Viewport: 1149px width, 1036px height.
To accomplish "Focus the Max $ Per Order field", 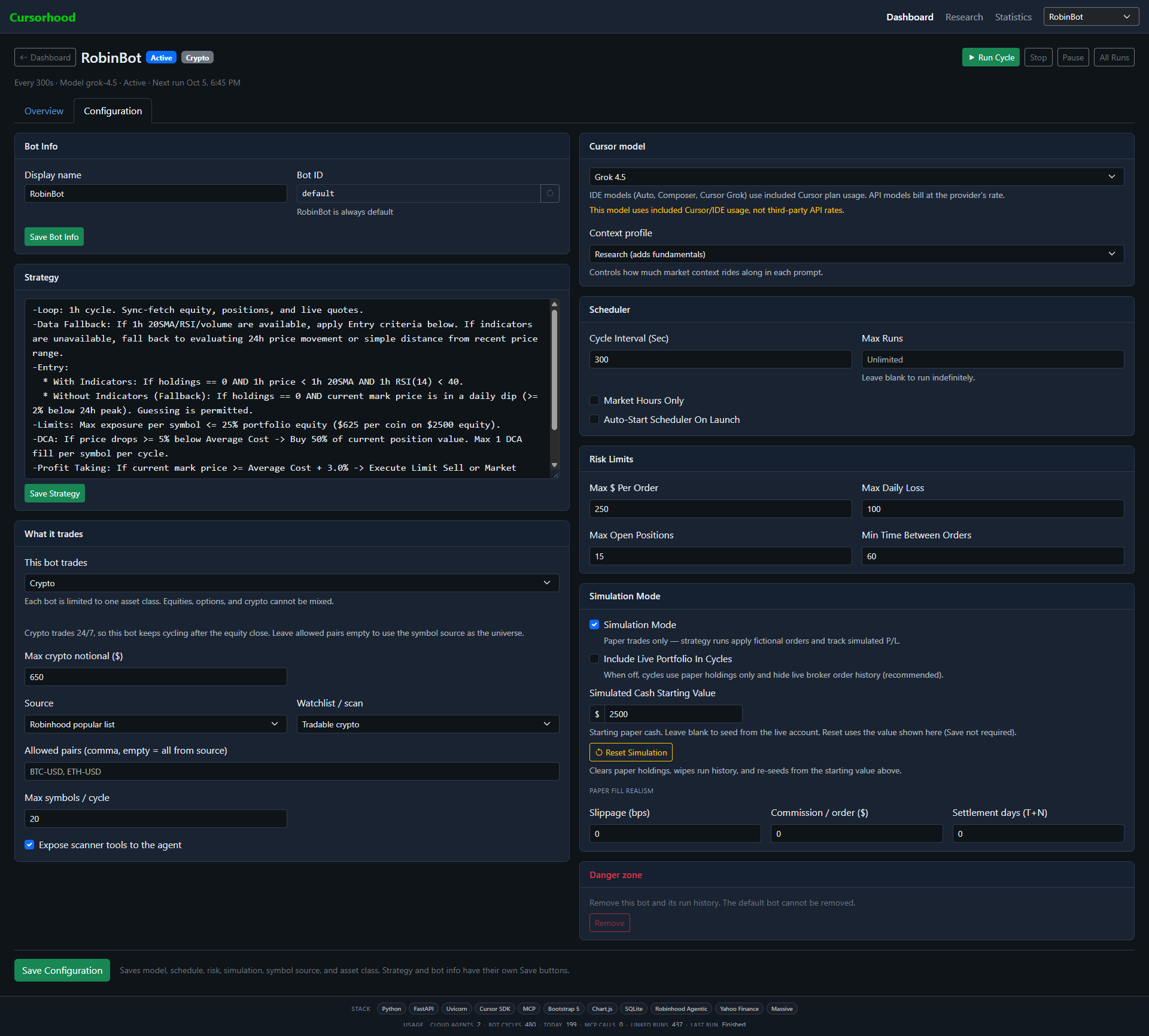I will pyautogui.click(x=721, y=509).
